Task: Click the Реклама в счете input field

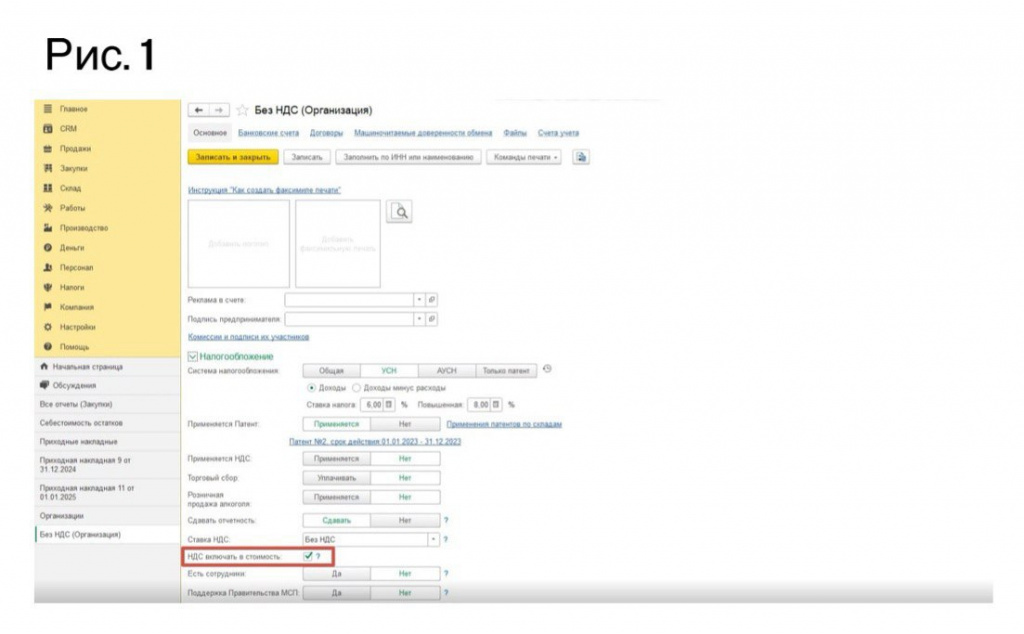Action: pos(349,299)
